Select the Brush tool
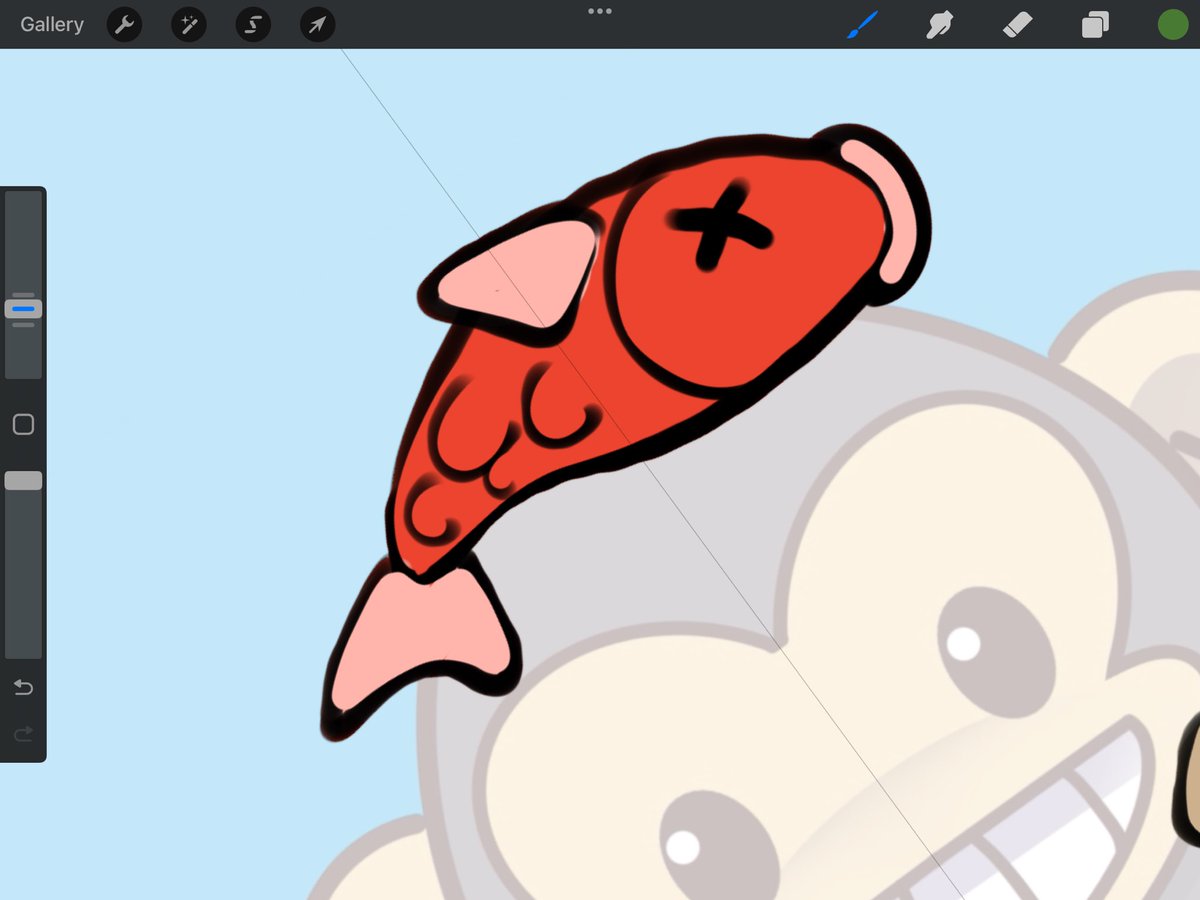 click(x=861, y=24)
